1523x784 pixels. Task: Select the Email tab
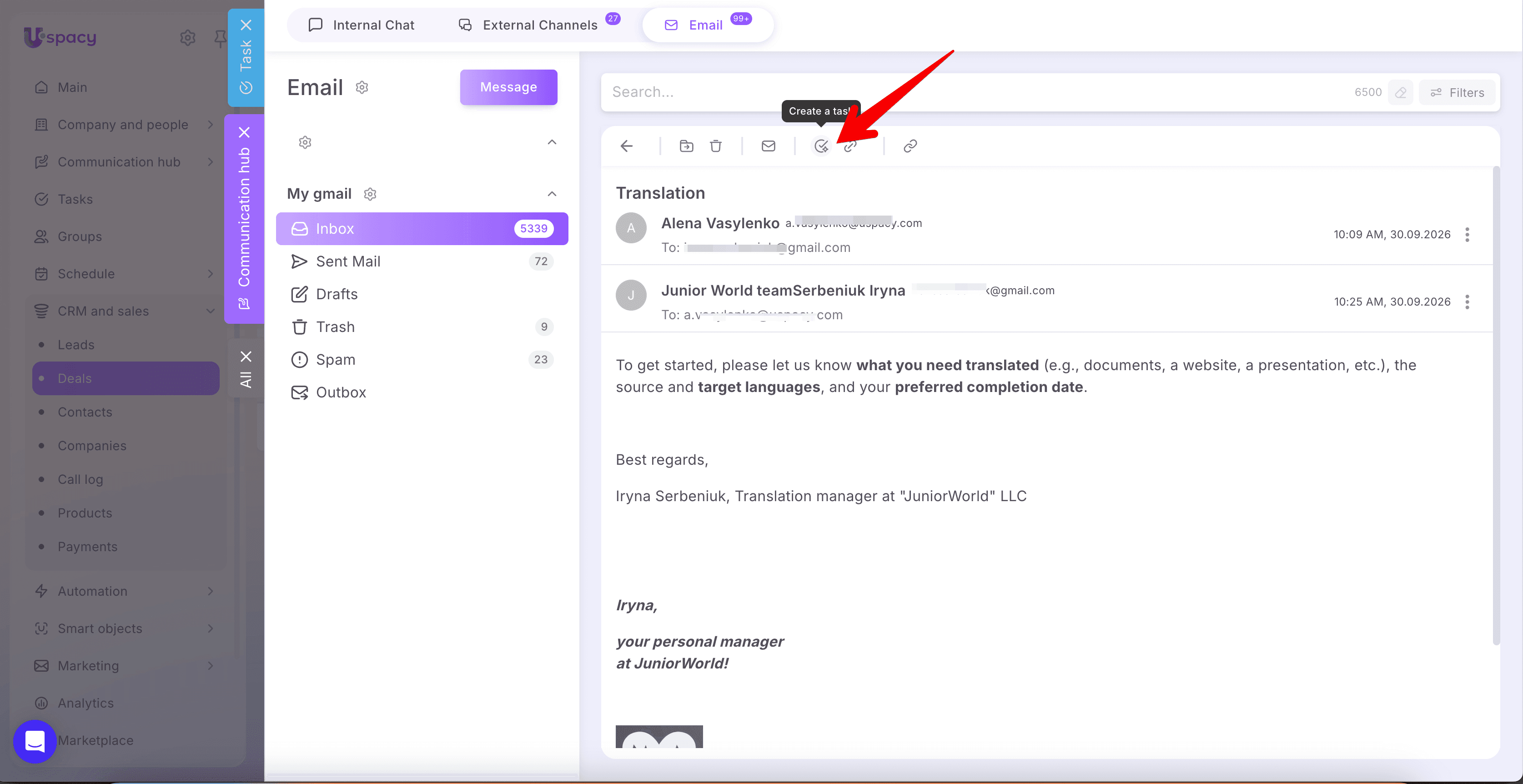(708, 25)
